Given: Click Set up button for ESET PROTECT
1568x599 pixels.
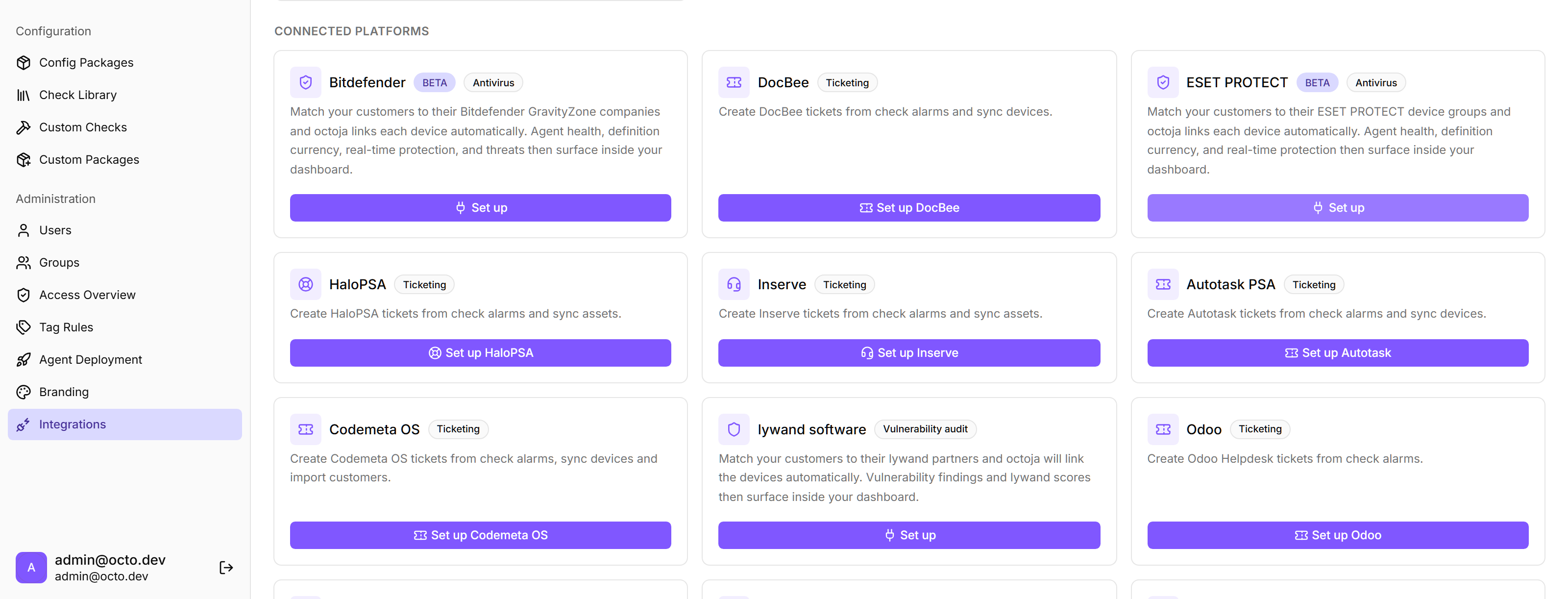Looking at the screenshot, I should [1337, 207].
